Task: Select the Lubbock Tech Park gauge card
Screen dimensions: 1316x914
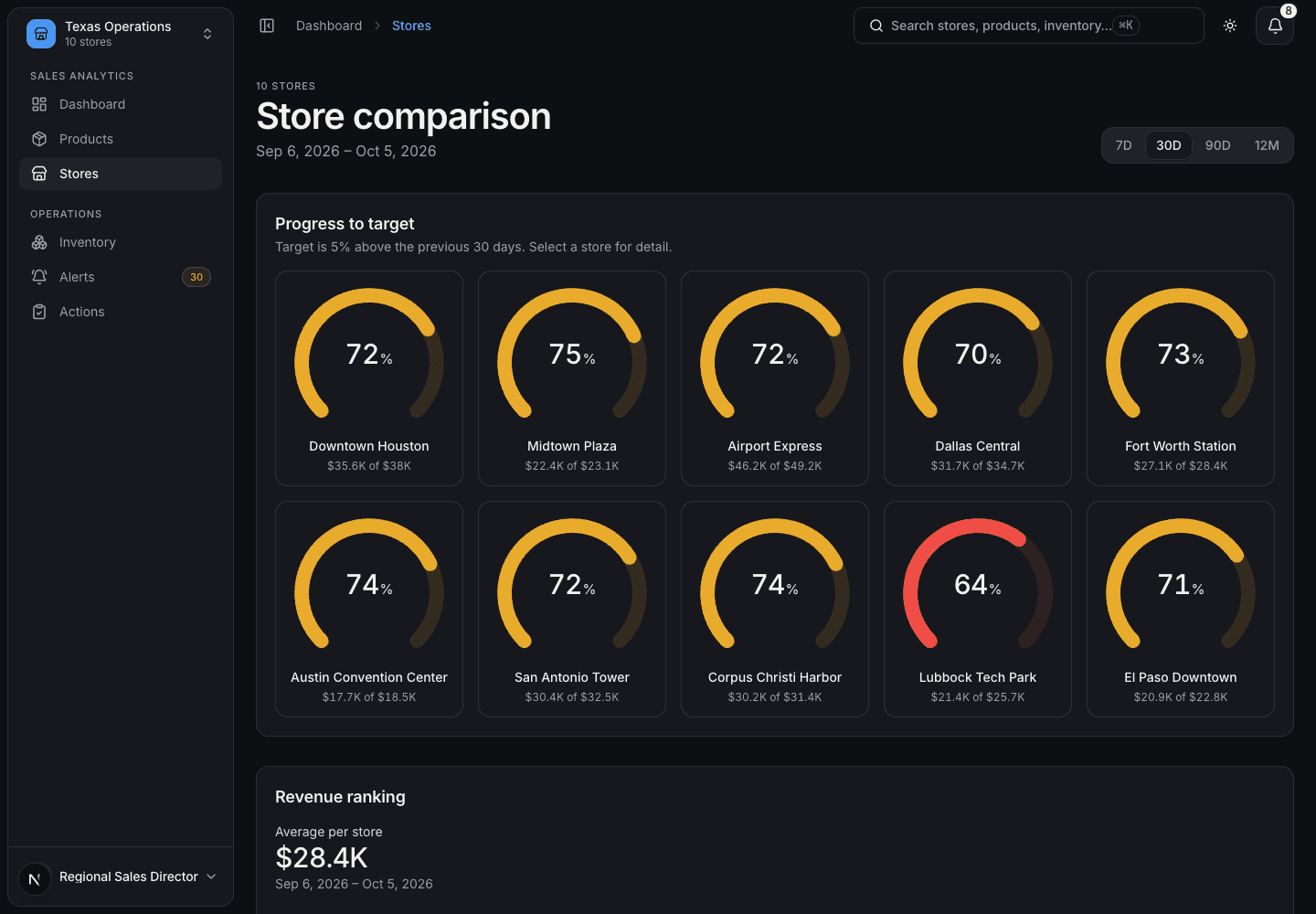Action: tap(978, 609)
